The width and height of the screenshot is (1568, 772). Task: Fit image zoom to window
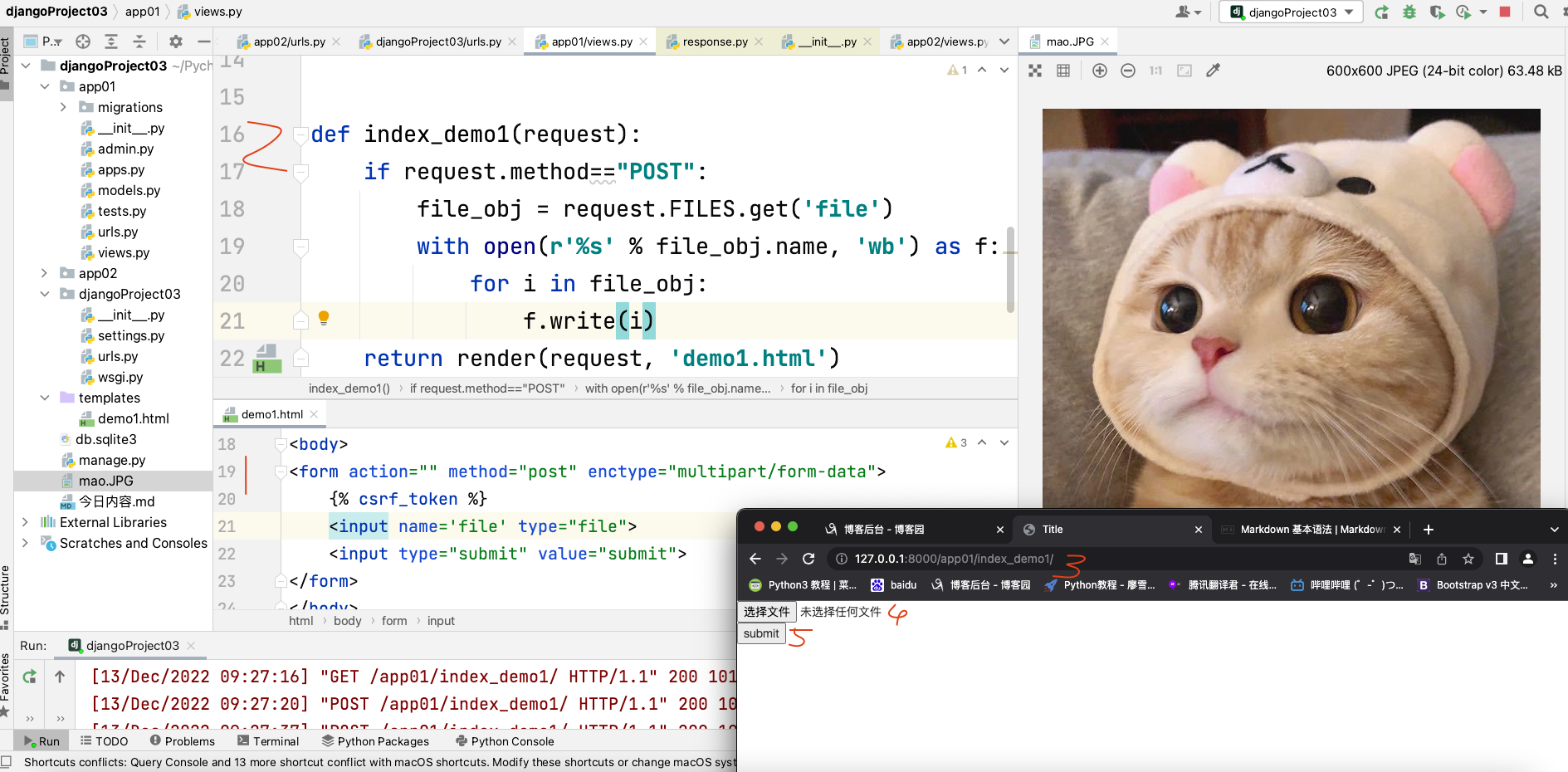coord(1185,71)
